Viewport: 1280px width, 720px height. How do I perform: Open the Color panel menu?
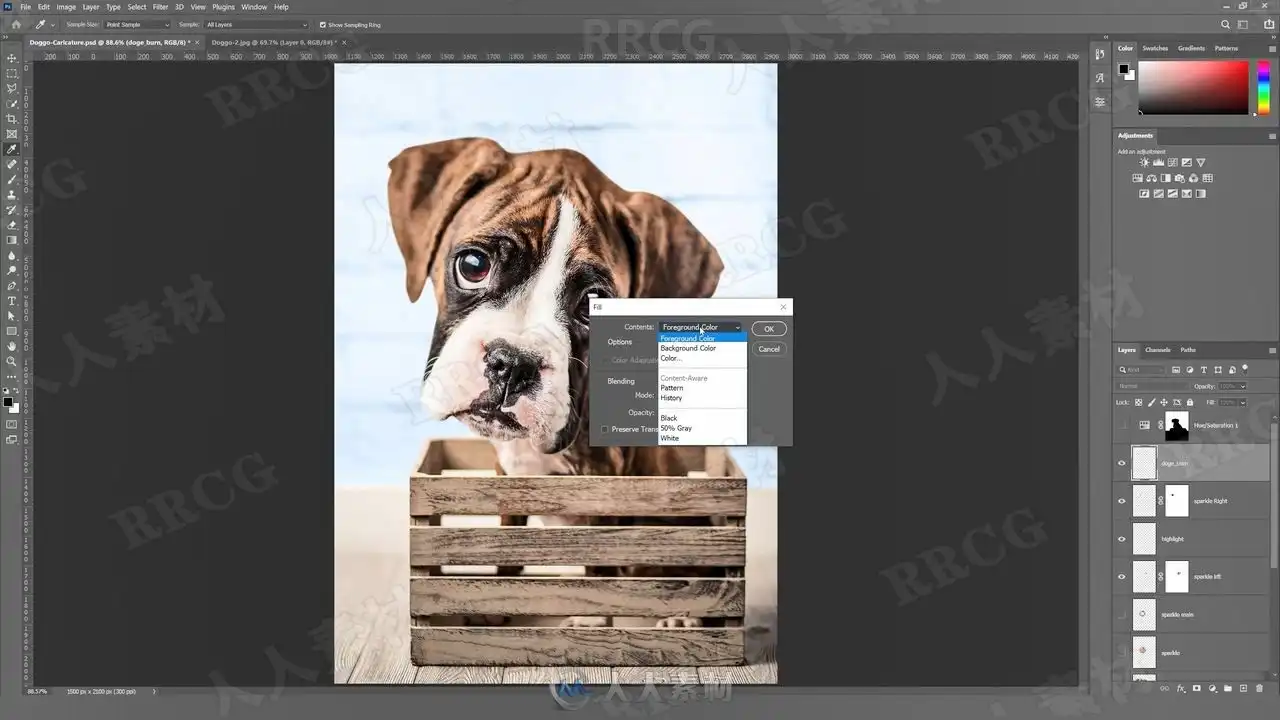pos(1272,48)
